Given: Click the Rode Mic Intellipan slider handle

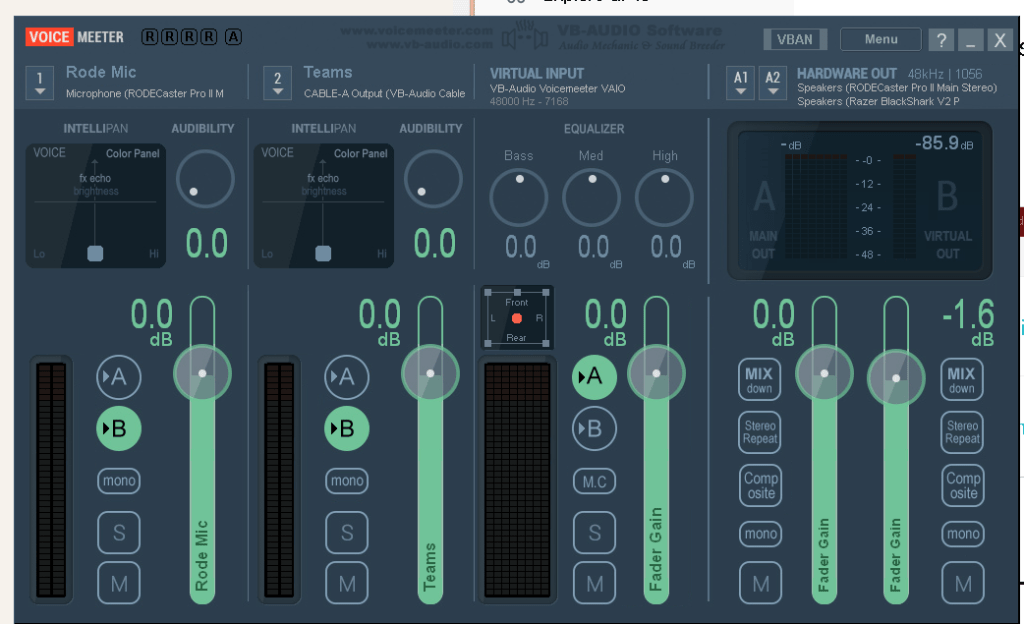Looking at the screenshot, I should coord(95,253).
